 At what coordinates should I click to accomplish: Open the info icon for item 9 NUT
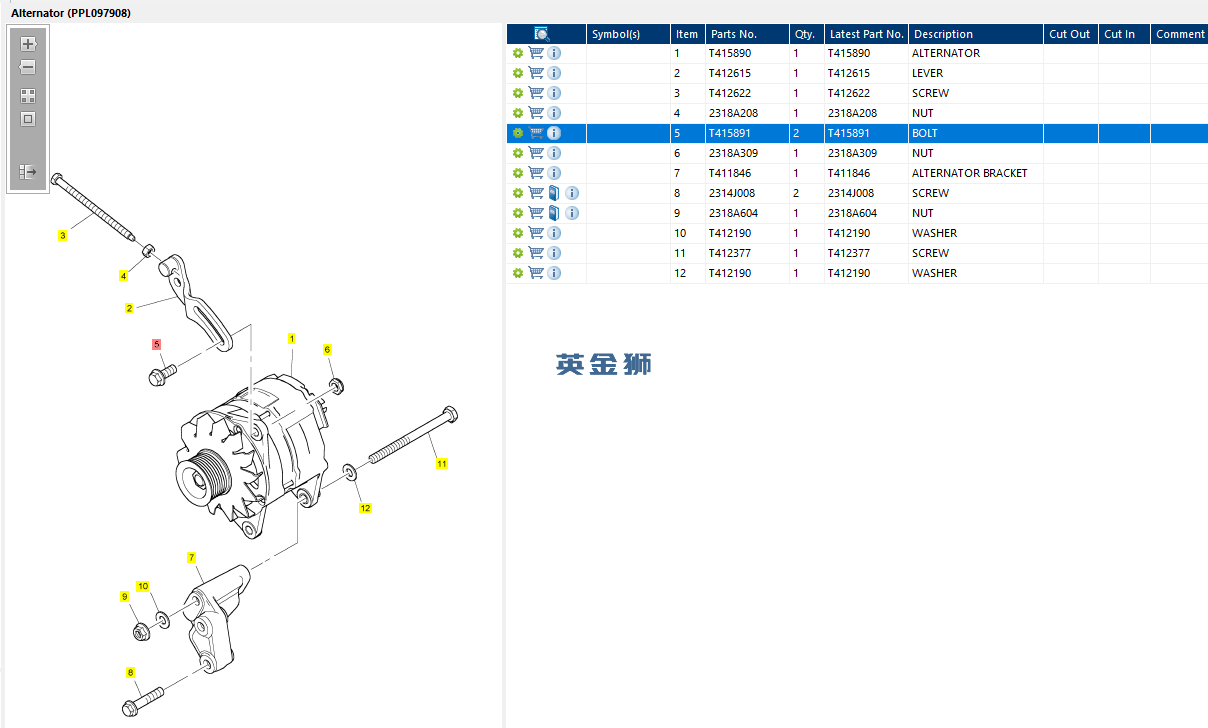coord(572,213)
